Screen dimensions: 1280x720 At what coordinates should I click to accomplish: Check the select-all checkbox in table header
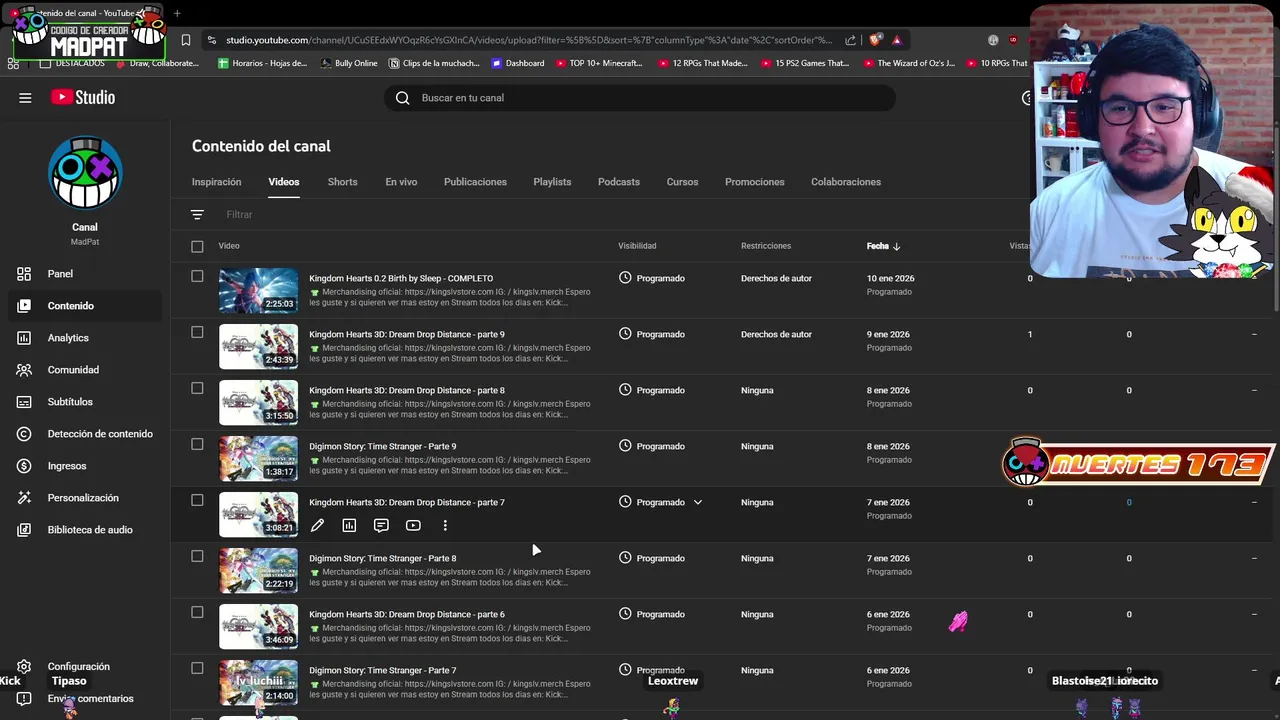(197, 246)
